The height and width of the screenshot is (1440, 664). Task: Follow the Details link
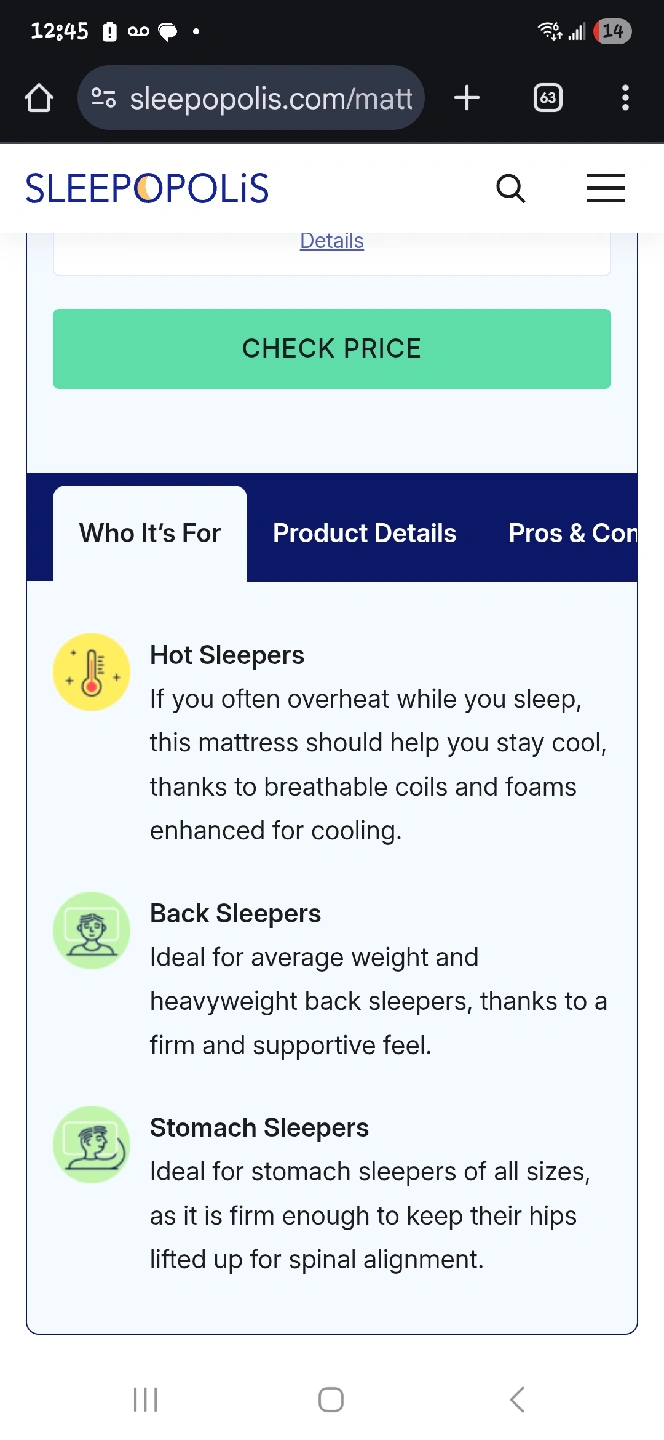[x=332, y=241]
